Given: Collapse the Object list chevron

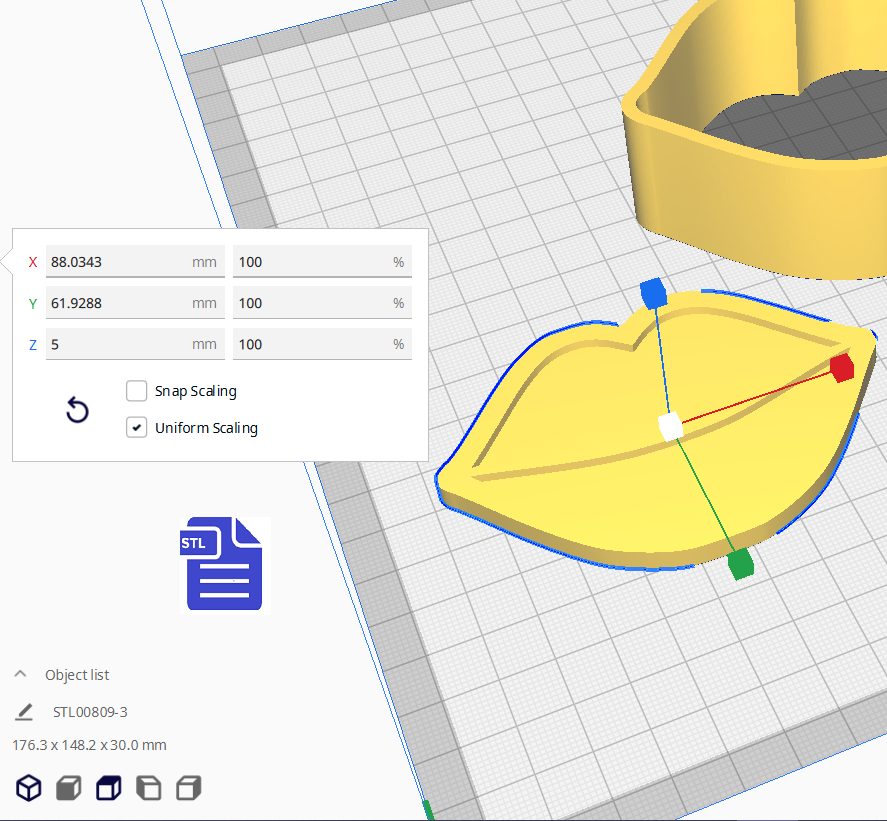Looking at the screenshot, I should (x=20, y=675).
